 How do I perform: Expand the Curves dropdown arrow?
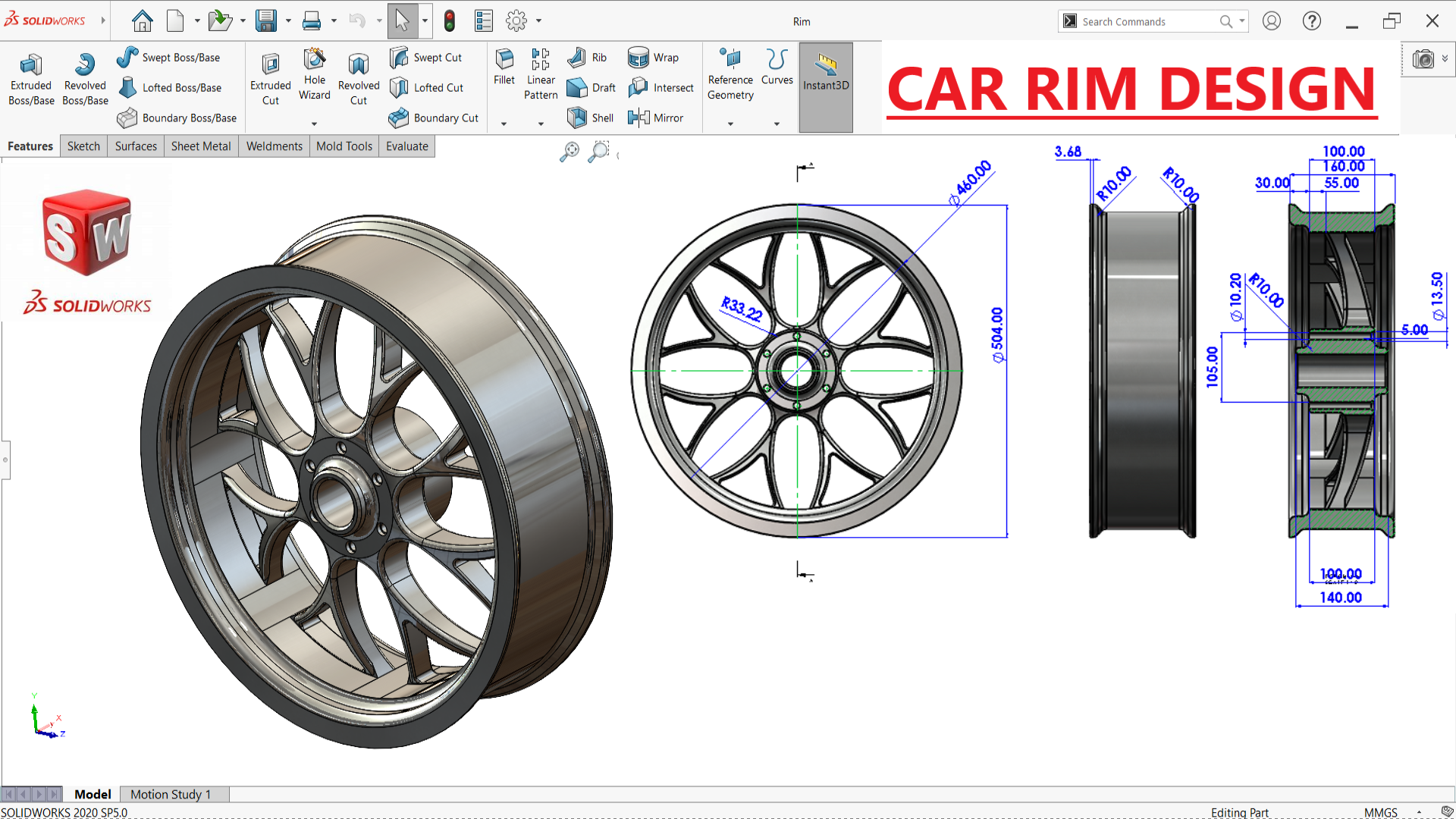[x=777, y=124]
